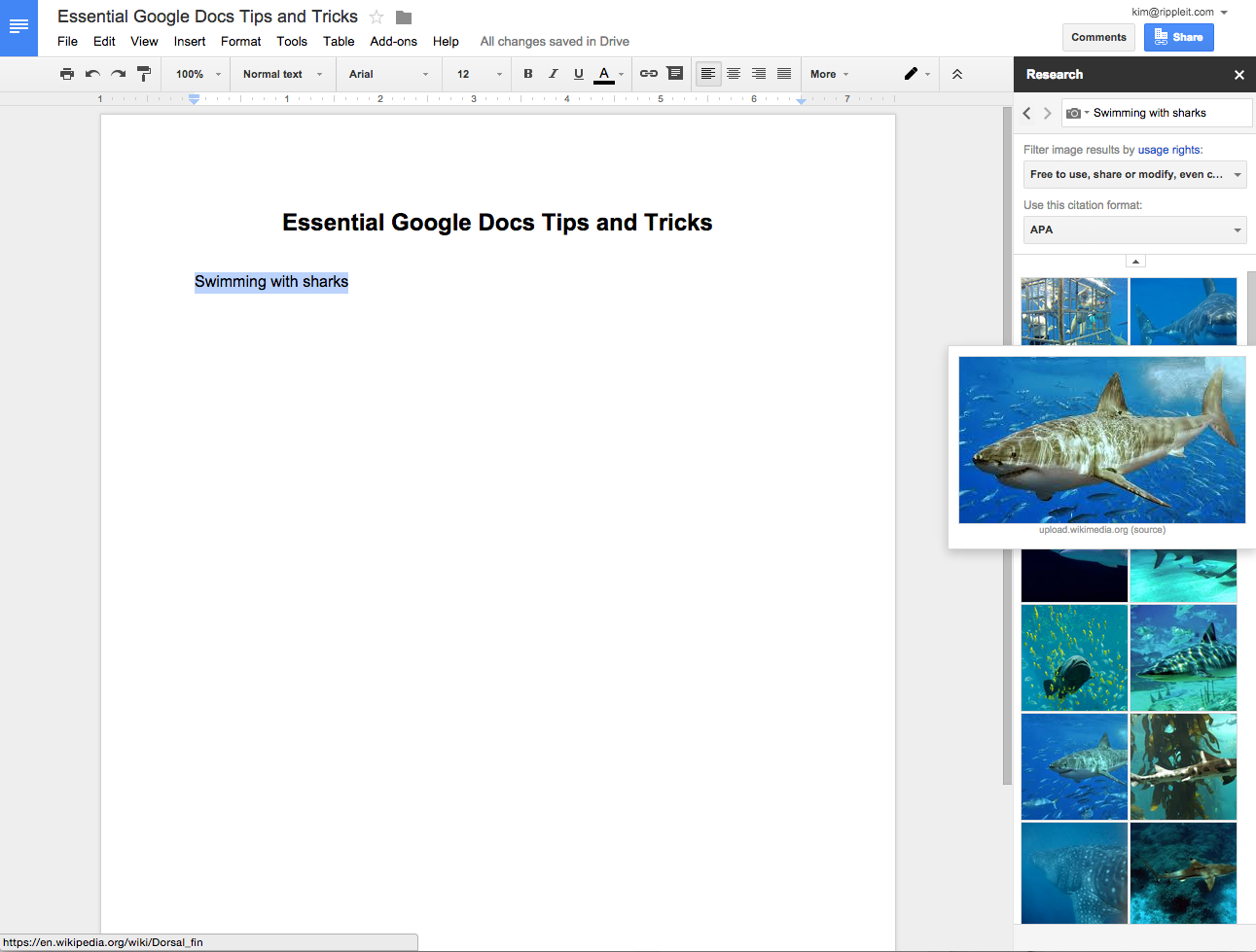Select the kelp forest shark thumbnail

click(x=1183, y=766)
